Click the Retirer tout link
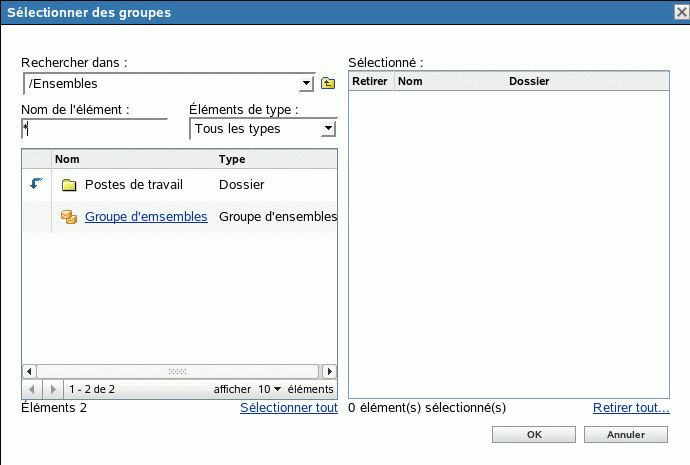The image size is (690, 465). point(631,407)
